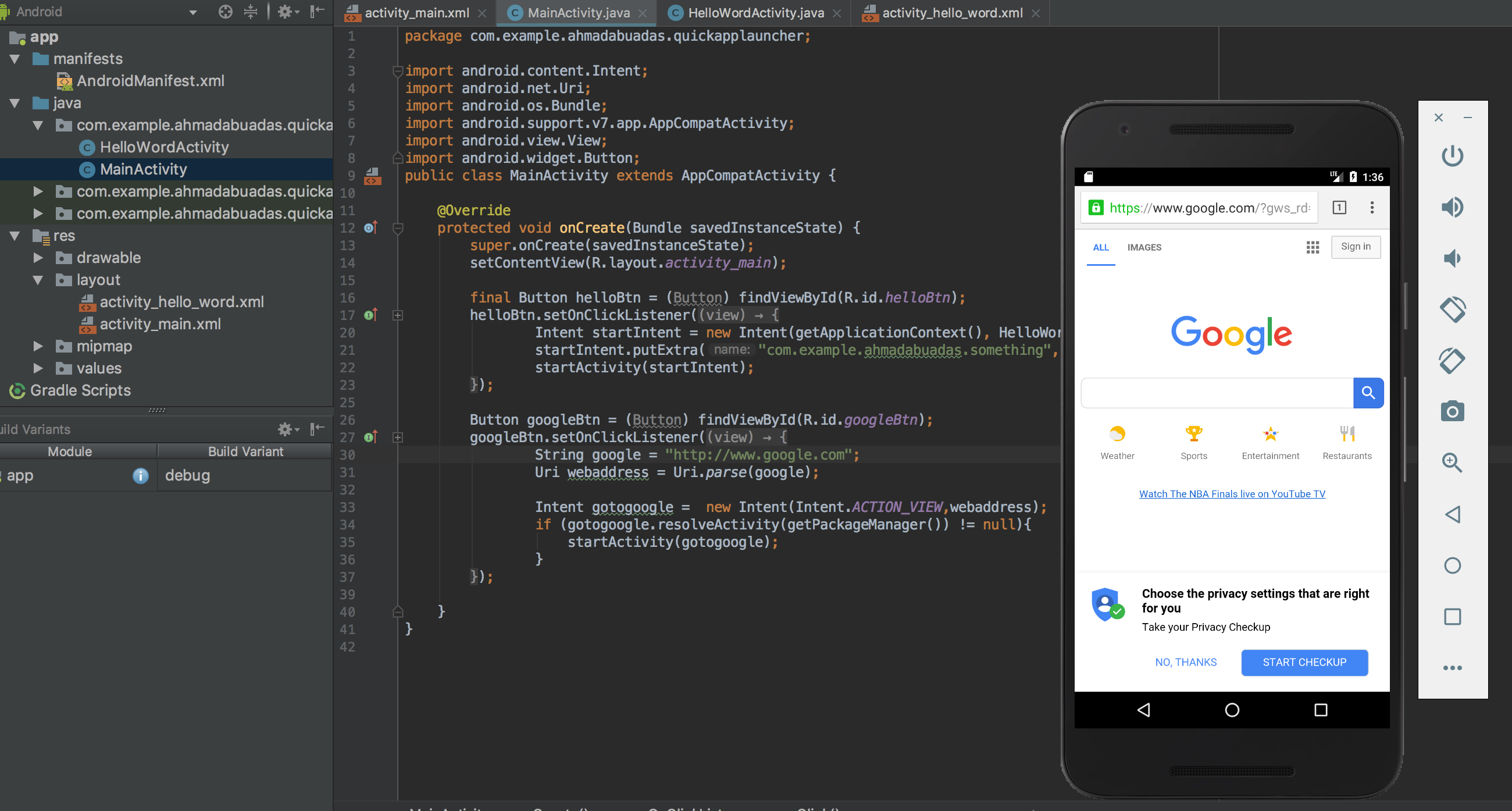
Task: Take a screenshot of the emulator
Action: [1453, 412]
